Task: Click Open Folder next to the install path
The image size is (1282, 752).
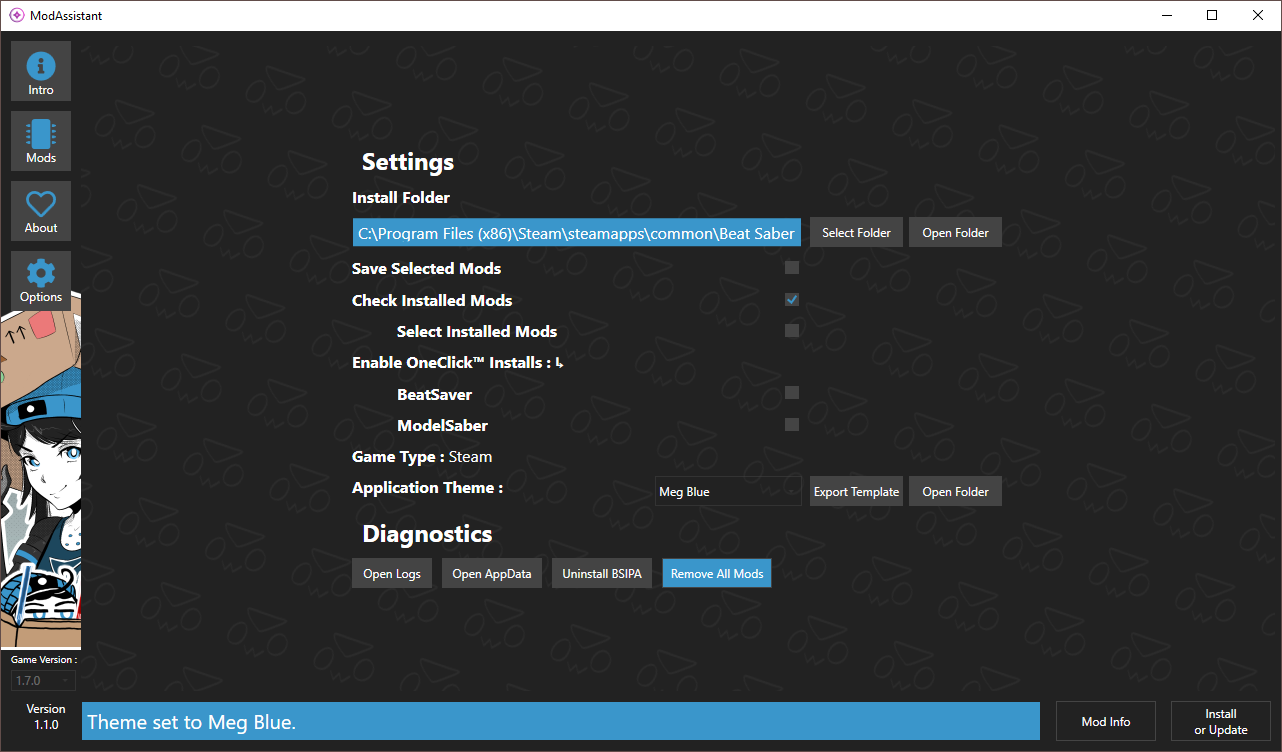Action: click(x=955, y=232)
